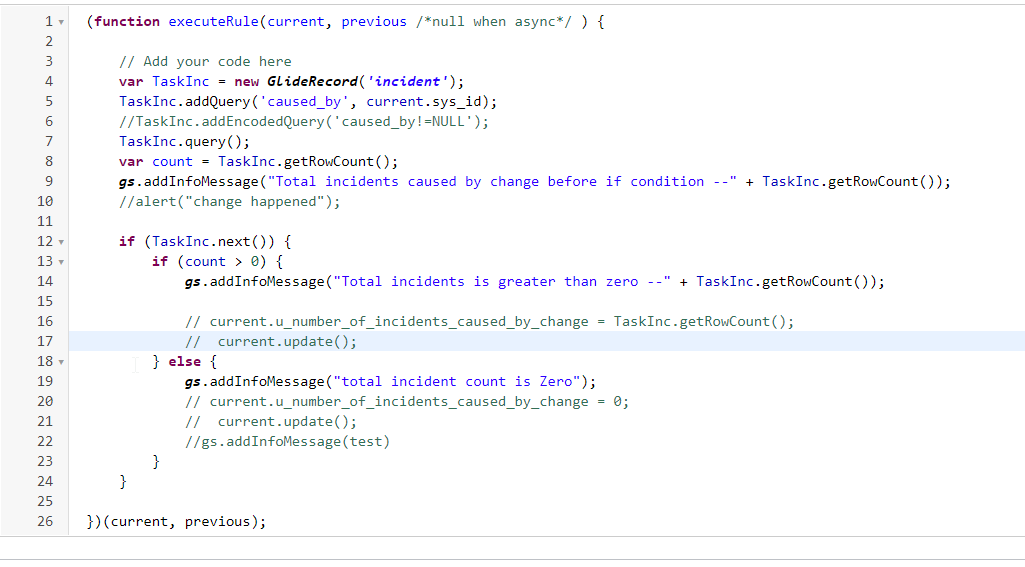Click 'TaskInc.getRowCount()' at end of line 14
1025x567 pixels.
[782, 282]
